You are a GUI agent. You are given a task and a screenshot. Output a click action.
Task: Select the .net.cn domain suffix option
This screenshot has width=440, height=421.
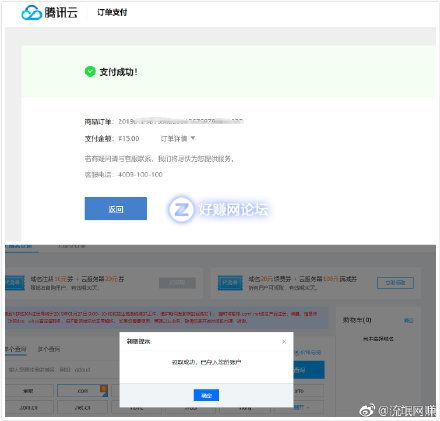pos(83,407)
